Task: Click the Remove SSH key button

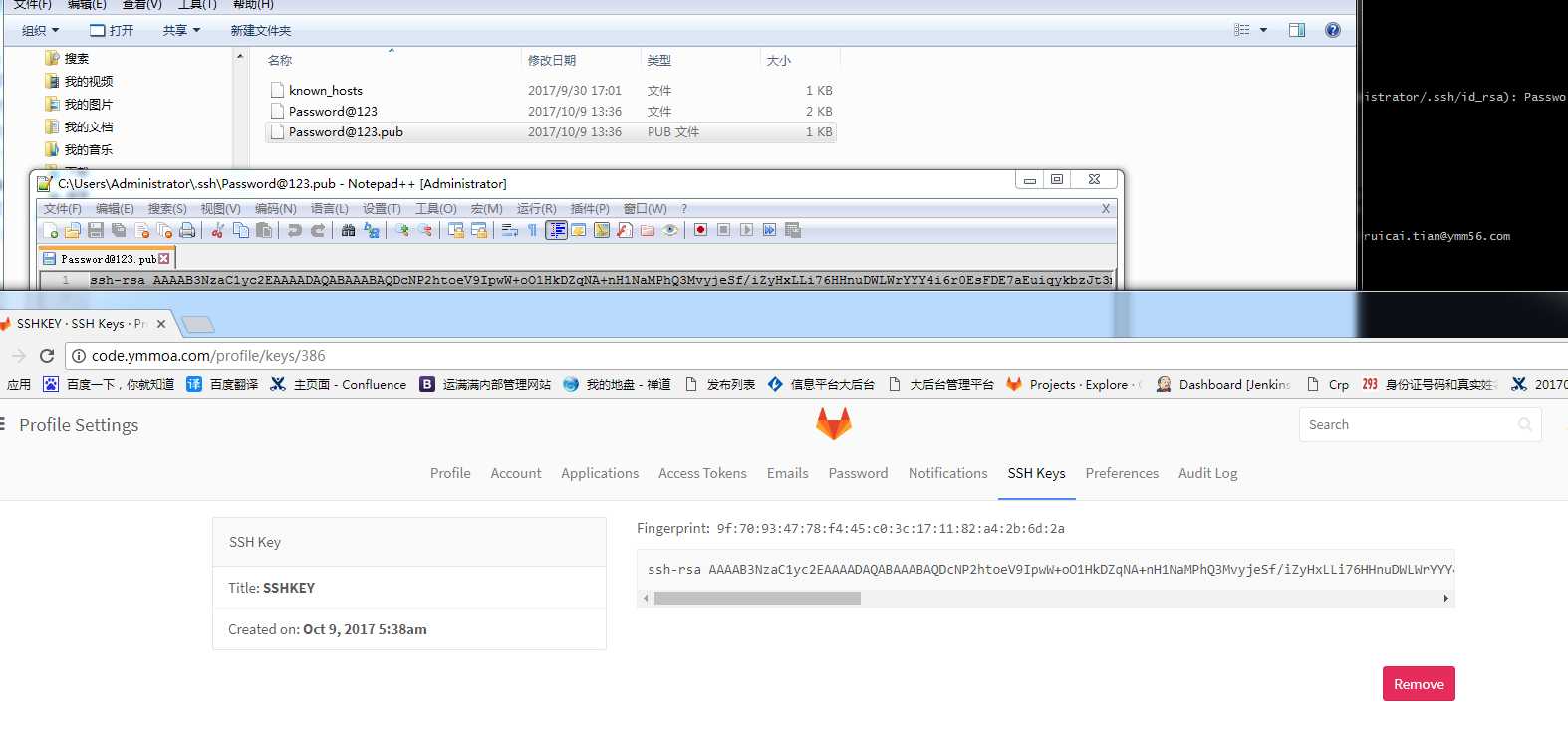Action: (x=1419, y=684)
